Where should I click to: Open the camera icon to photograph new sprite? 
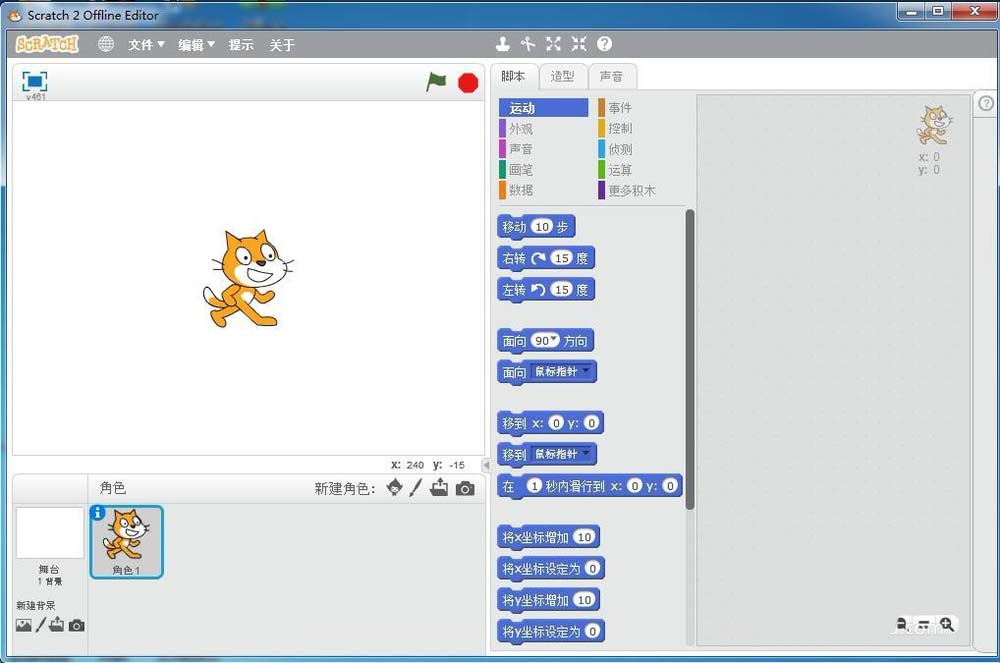click(x=463, y=488)
